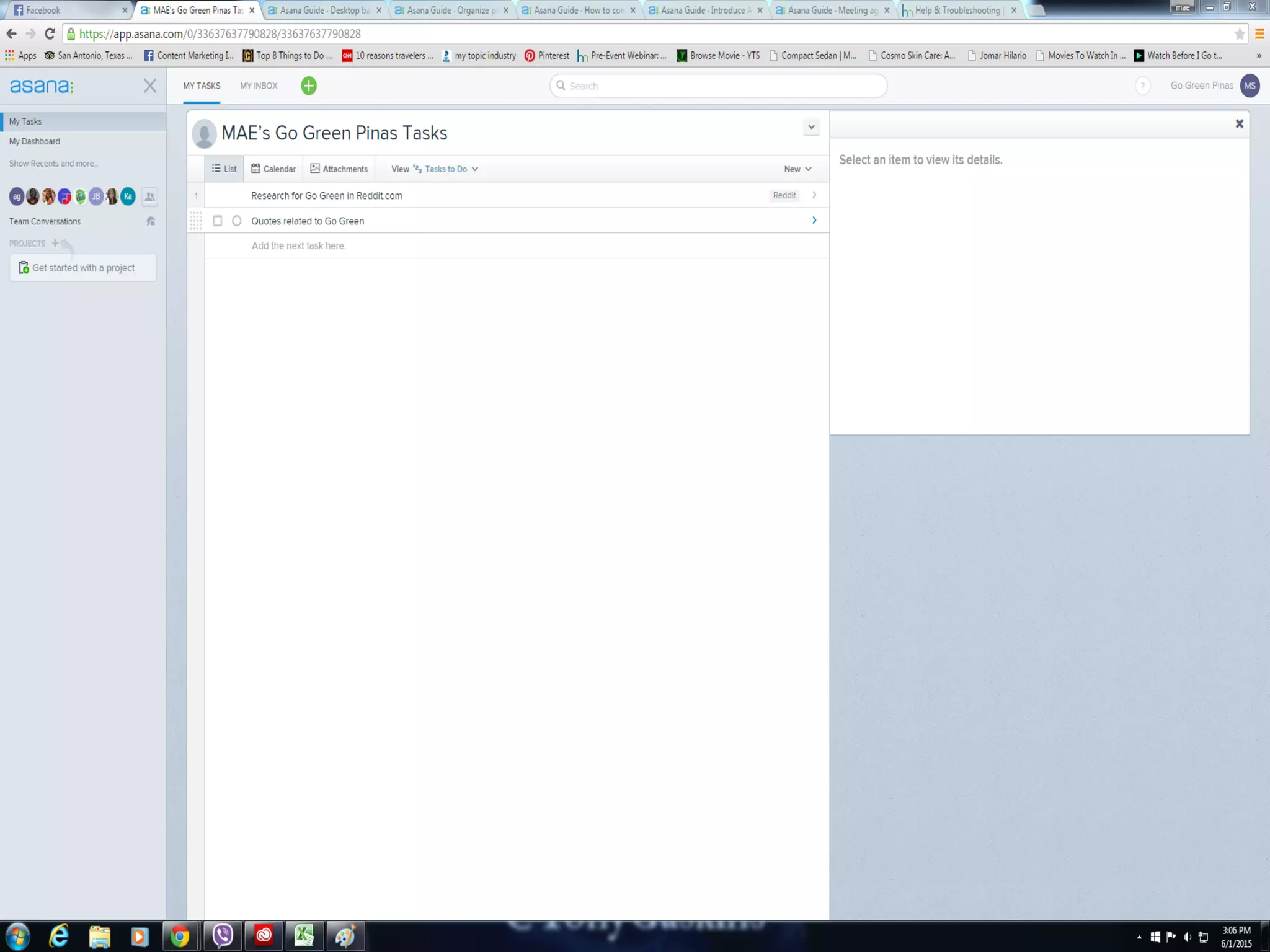Open Show Recents and more link
The width and height of the screenshot is (1270, 952).
coord(54,164)
